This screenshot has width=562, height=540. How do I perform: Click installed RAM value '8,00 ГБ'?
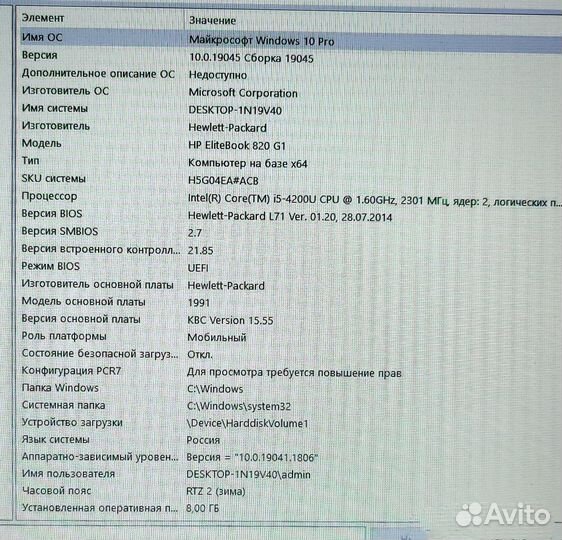pyautogui.click(x=203, y=508)
